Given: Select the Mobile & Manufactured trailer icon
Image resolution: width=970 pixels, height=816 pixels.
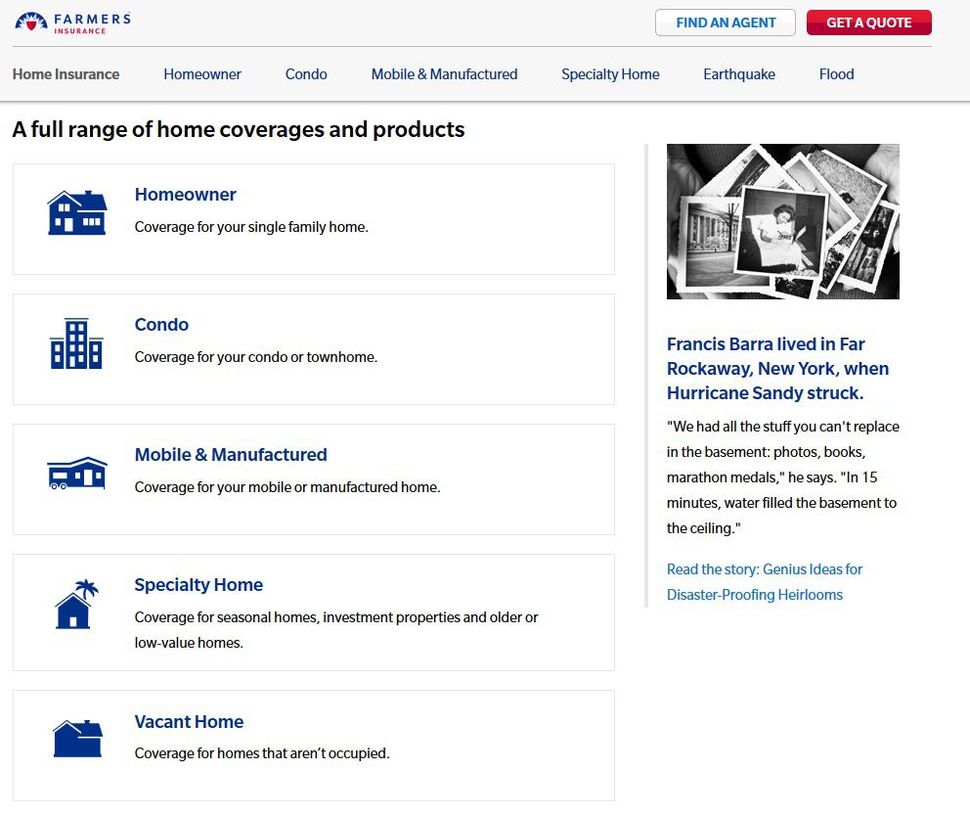Looking at the screenshot, I should pos(77,472).
